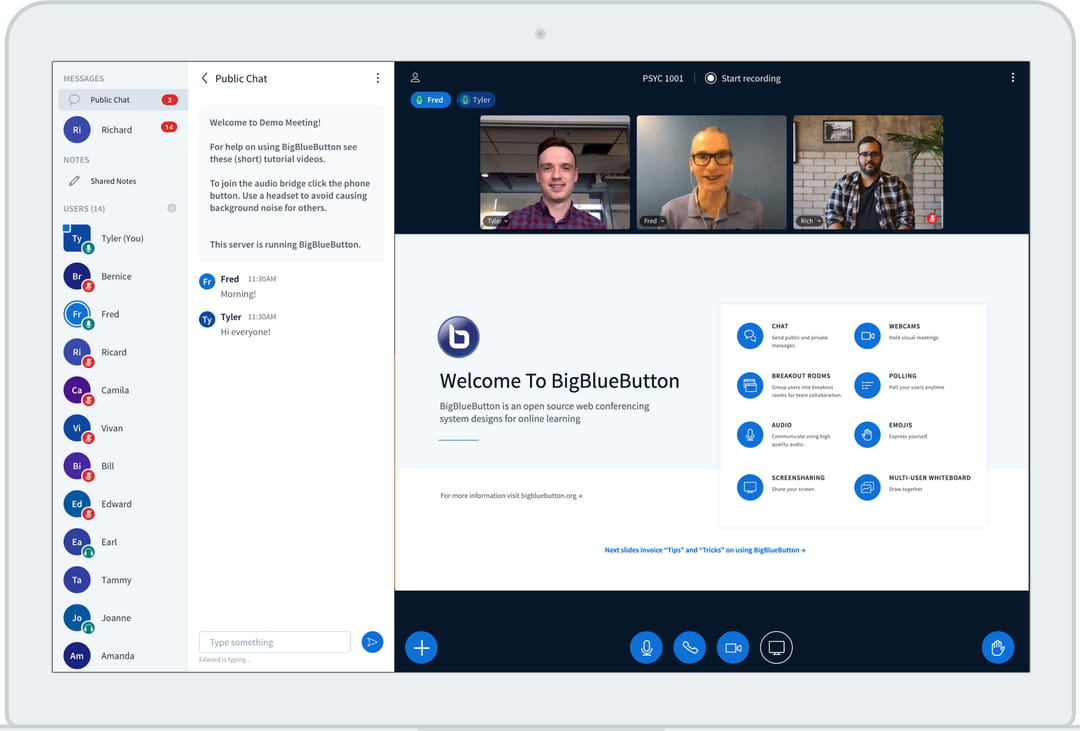Select user Joanne
The image size is (1080, 731).
coord(118,617)
